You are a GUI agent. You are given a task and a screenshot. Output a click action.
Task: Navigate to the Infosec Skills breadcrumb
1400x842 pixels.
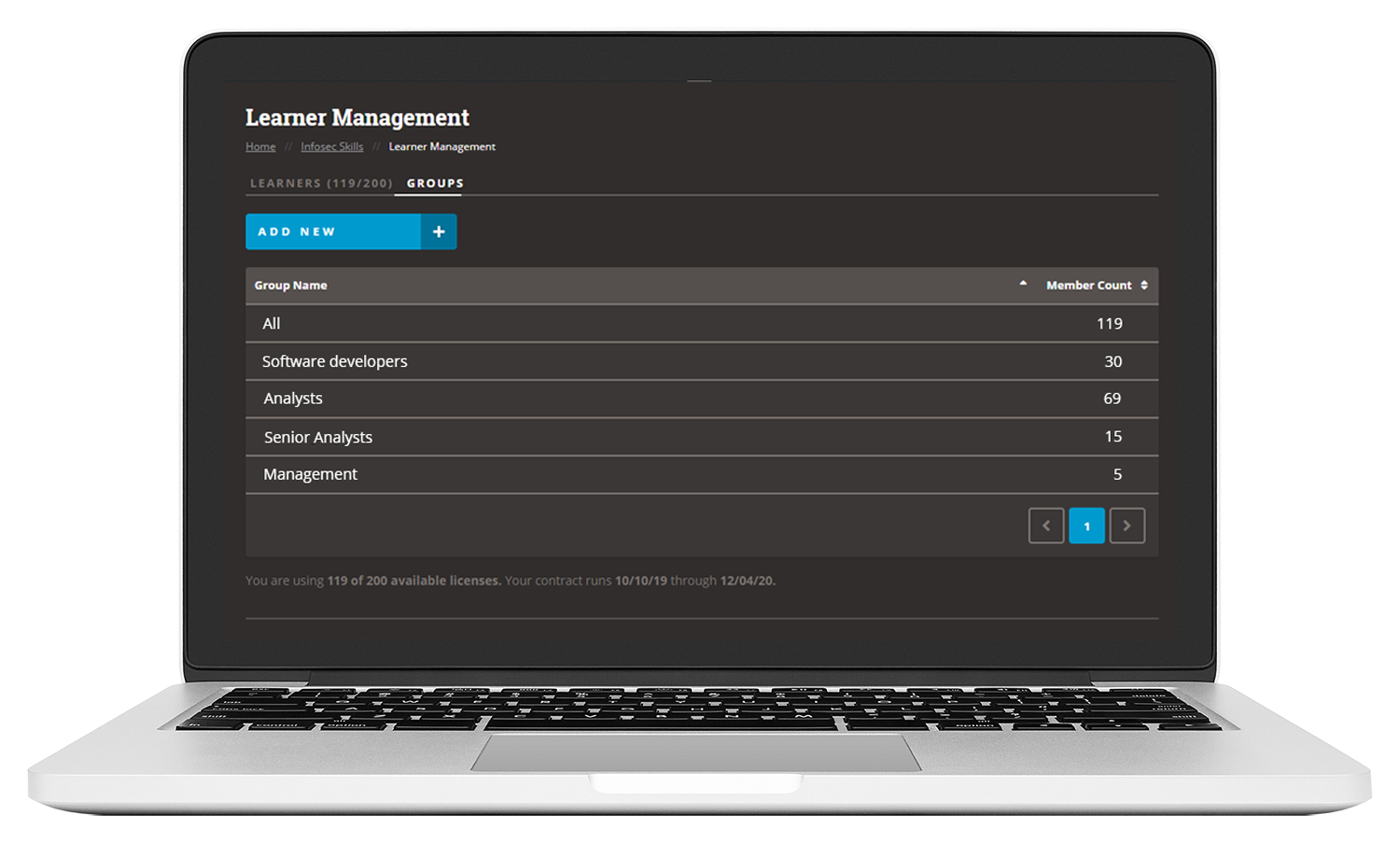pyautogui.click(x=331, y=147)
